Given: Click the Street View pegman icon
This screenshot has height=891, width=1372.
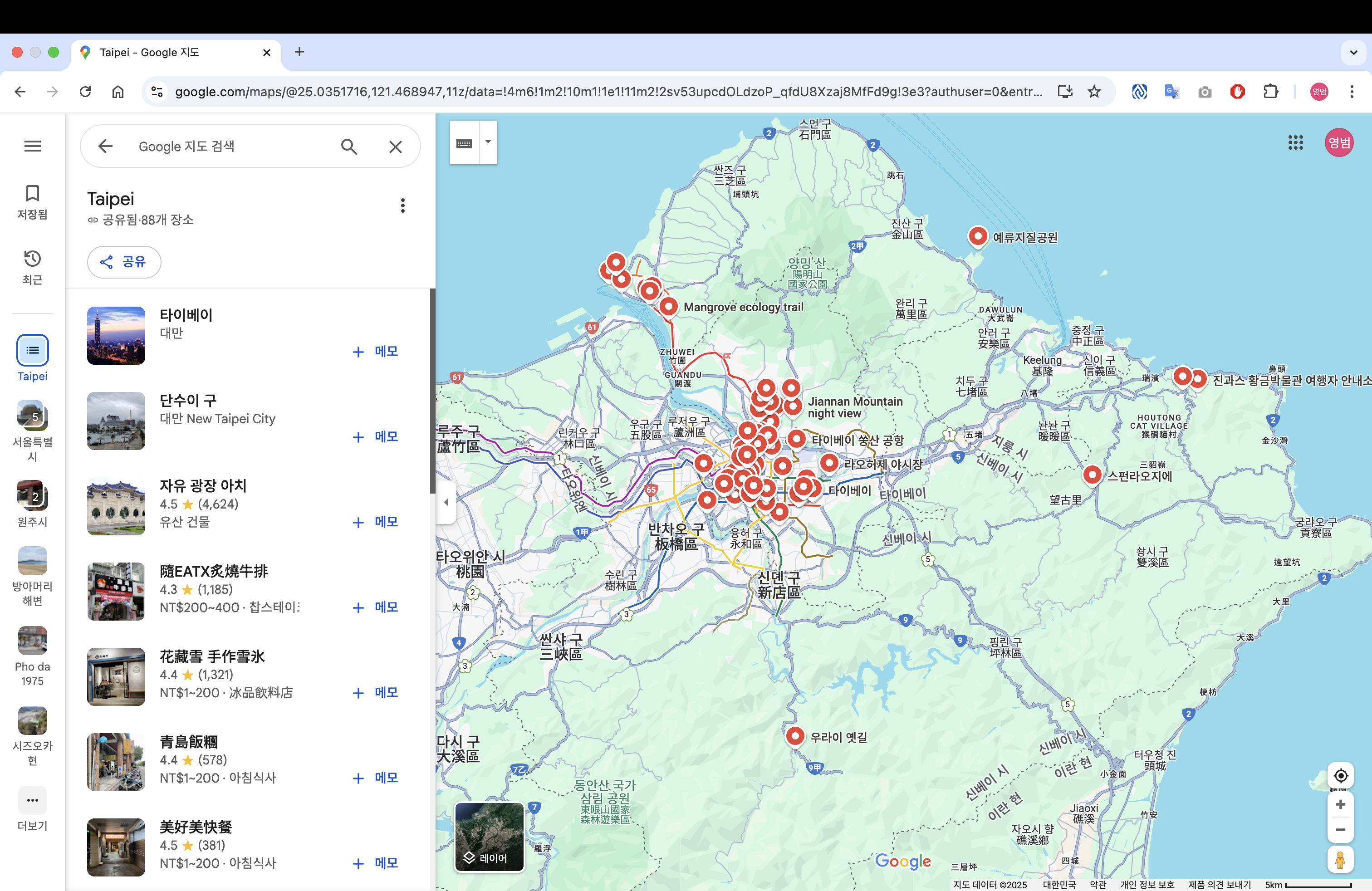Looking at the screenshot, I should pyautogui.click(x=1340, y=859).
